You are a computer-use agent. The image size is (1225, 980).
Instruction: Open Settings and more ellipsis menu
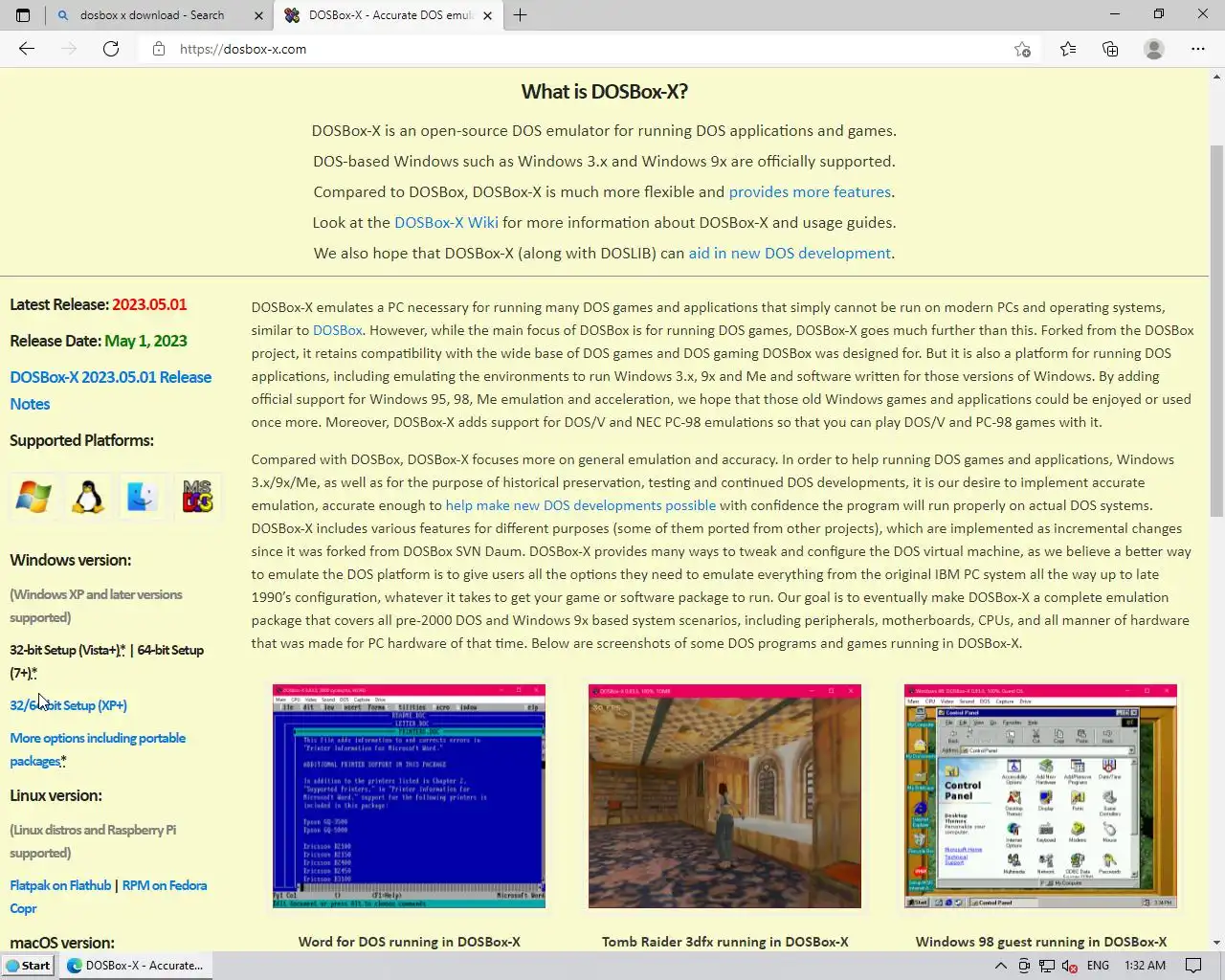1198,49
